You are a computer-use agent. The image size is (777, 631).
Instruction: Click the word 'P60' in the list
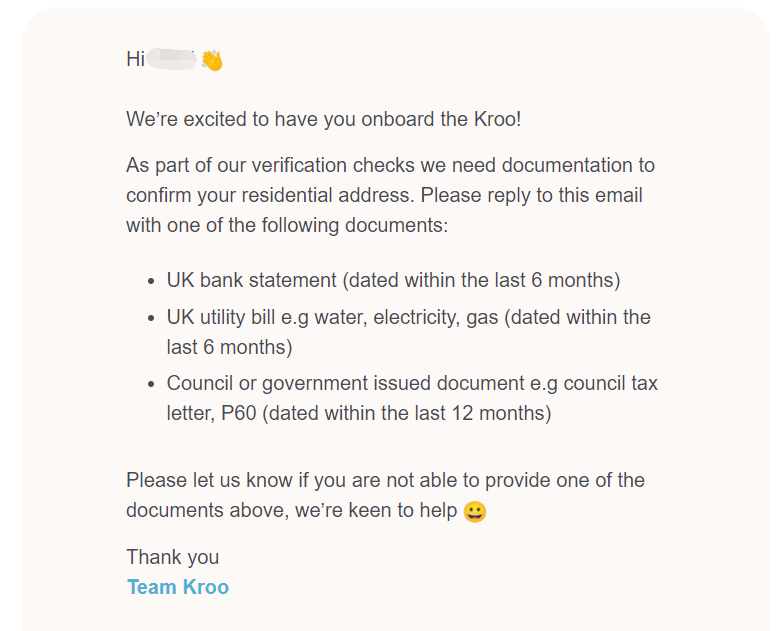[x=238, y=413]
